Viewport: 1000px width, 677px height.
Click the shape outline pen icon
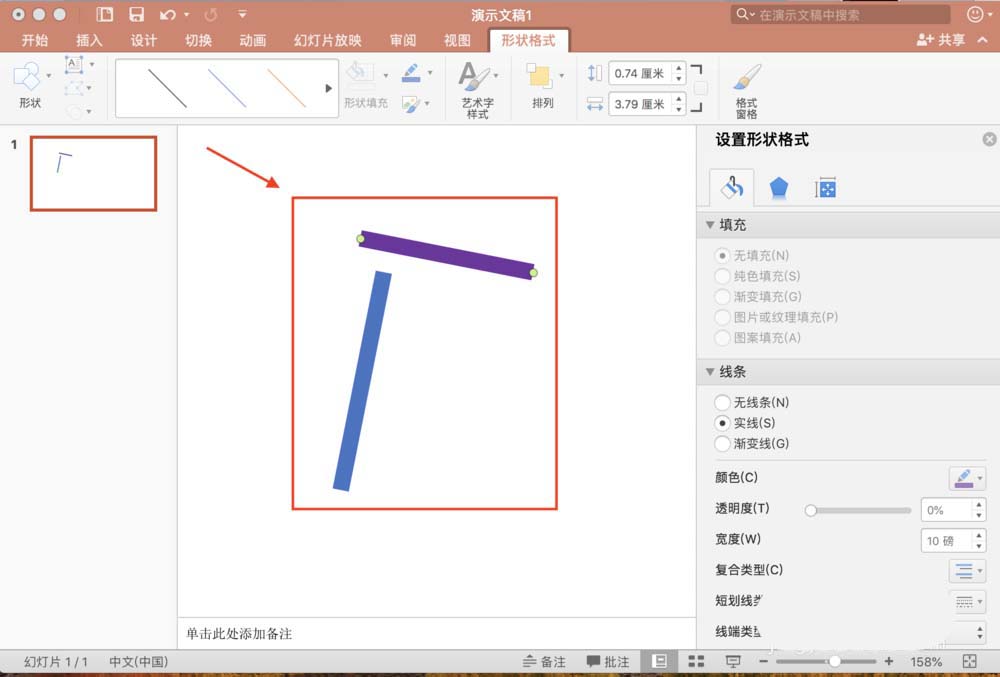411,73
